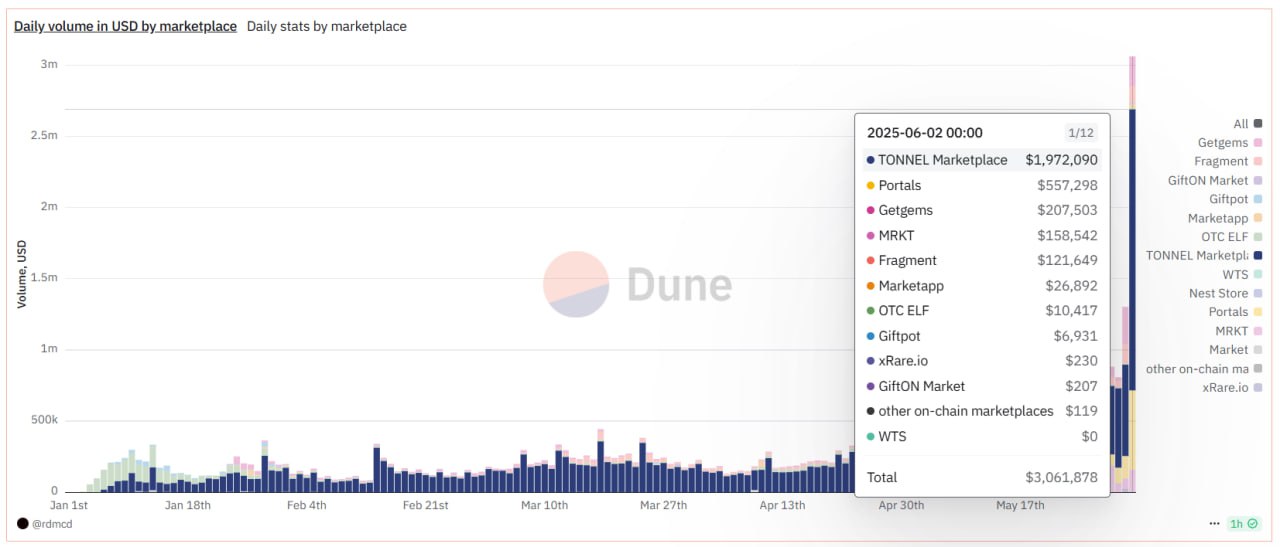The height and width of the screenshot is (547, 1280).
Task: Click the 1/12 page indicator in the tooltip
Action: [1080, 132]
